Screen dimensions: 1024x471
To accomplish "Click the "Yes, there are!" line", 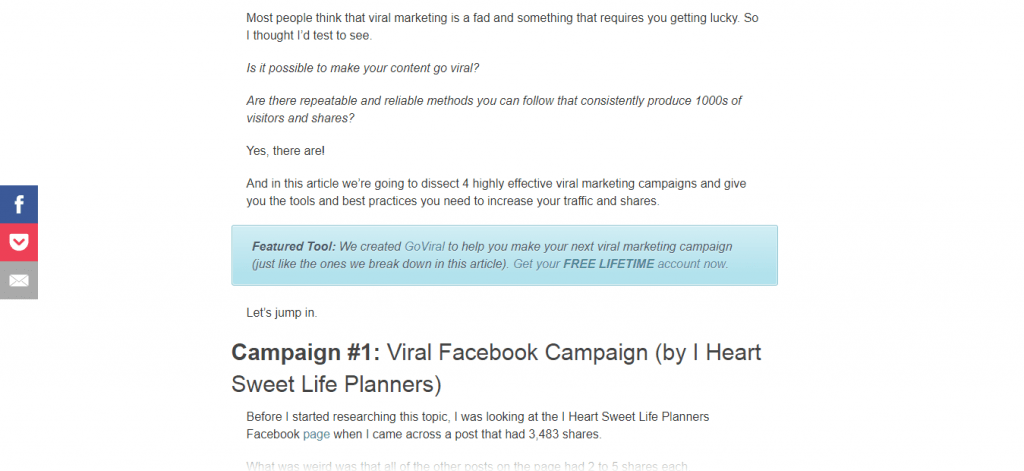I will pos(285,151).
